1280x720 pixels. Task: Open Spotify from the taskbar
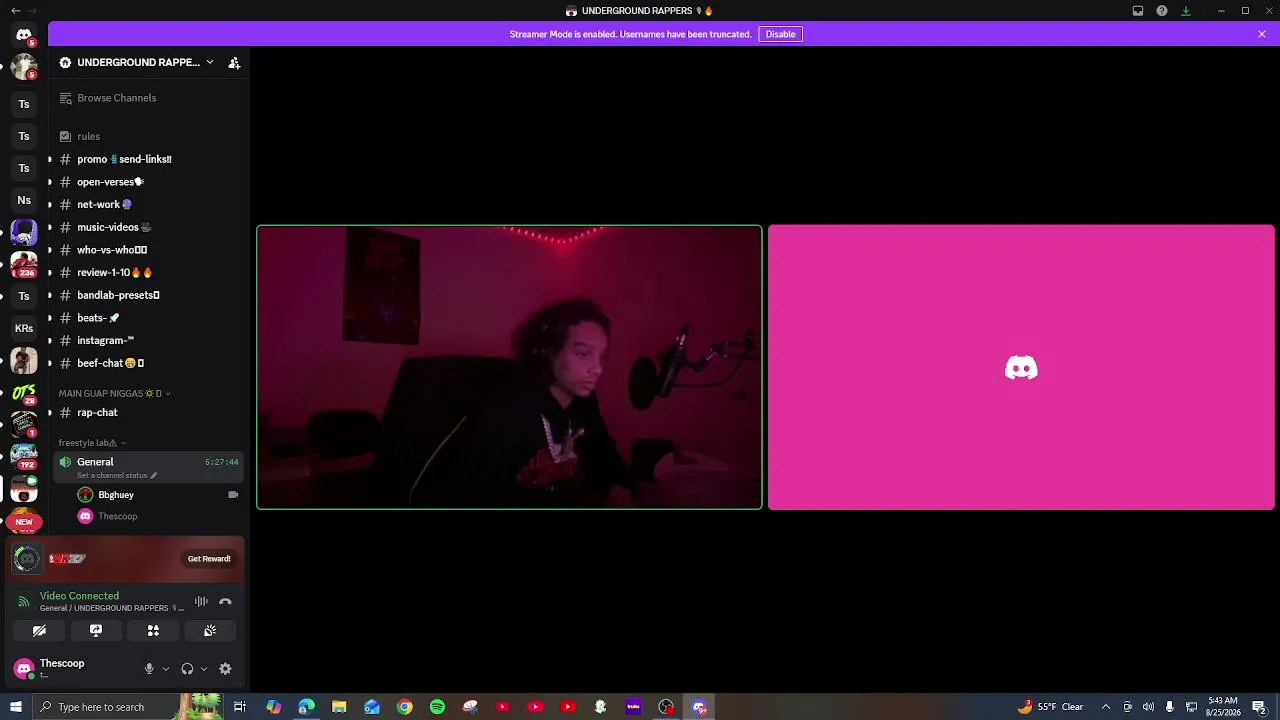point(437,707)
